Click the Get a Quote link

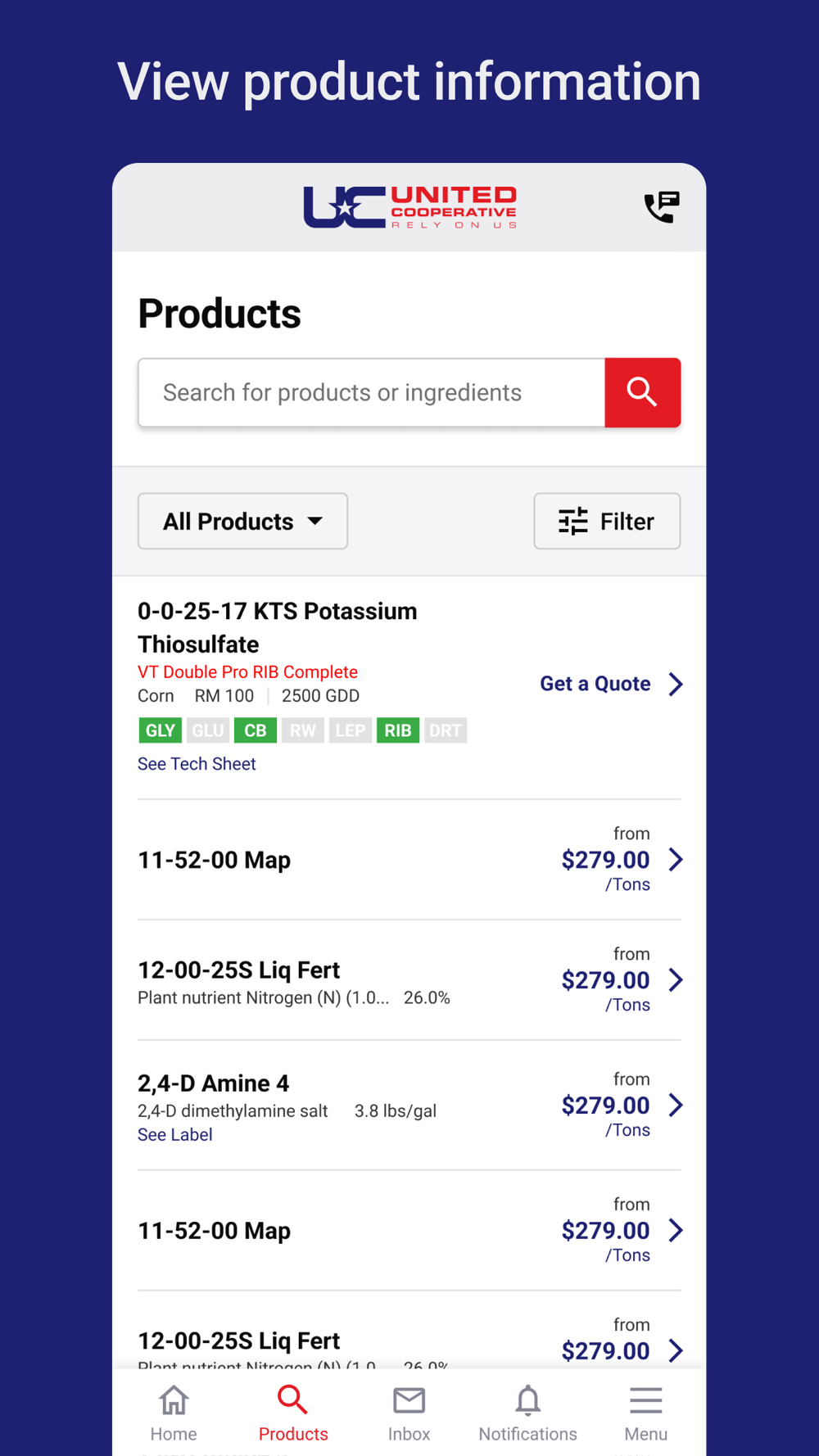point(595,684)
